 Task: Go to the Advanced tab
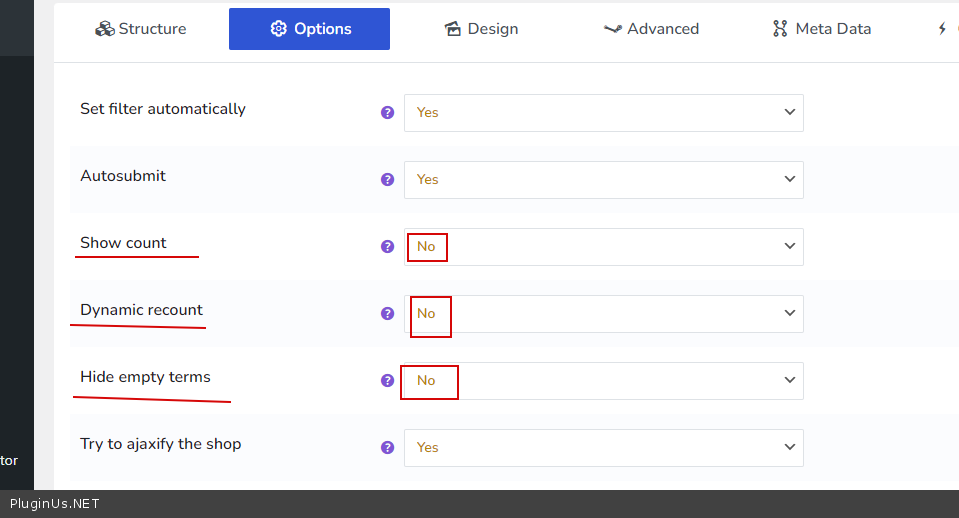[651, 29]
